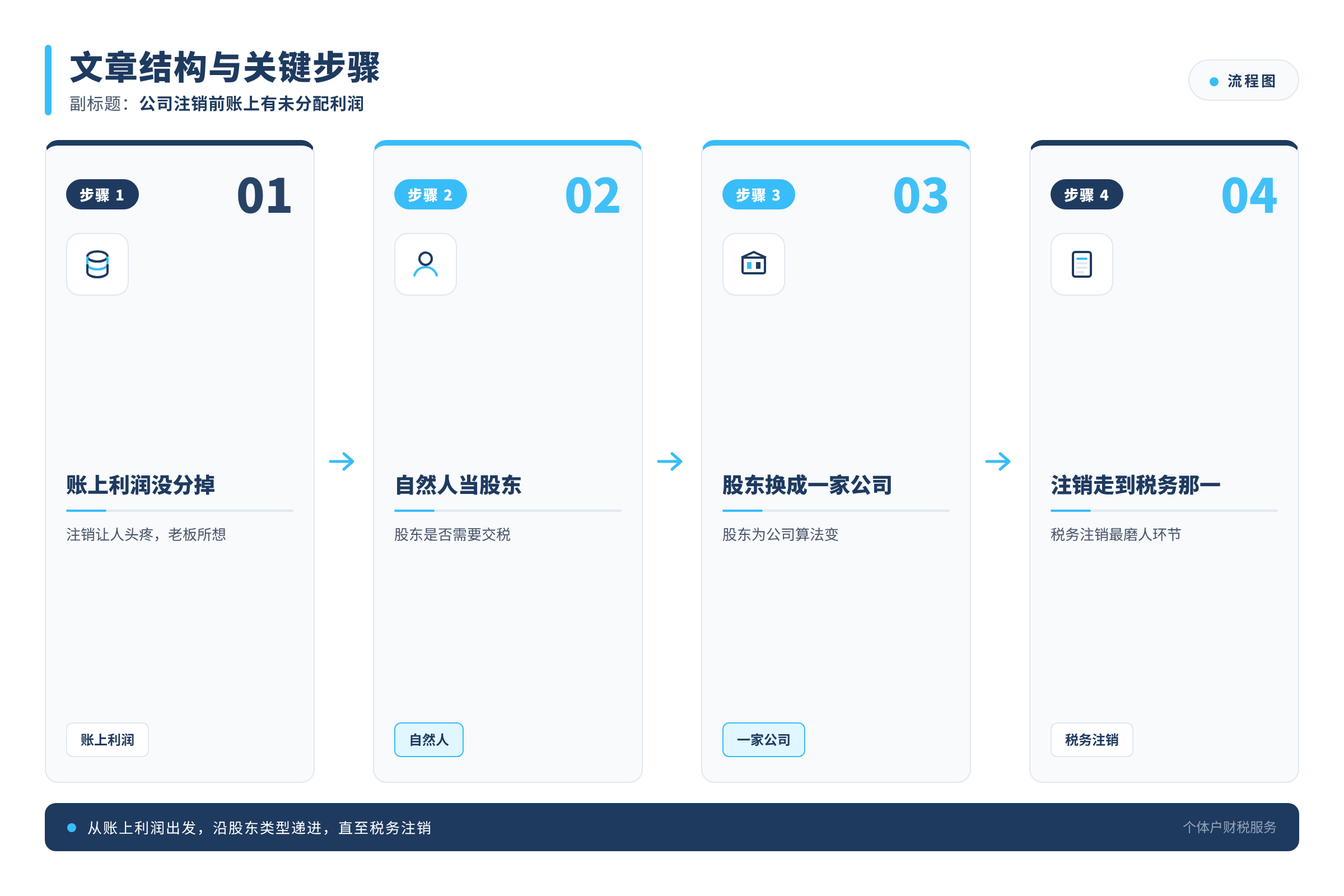Image resolution: width=1344 pixels, height=896 pixels.
Task: Click the text 股东为公司算法变
Action: click(781, 534)
